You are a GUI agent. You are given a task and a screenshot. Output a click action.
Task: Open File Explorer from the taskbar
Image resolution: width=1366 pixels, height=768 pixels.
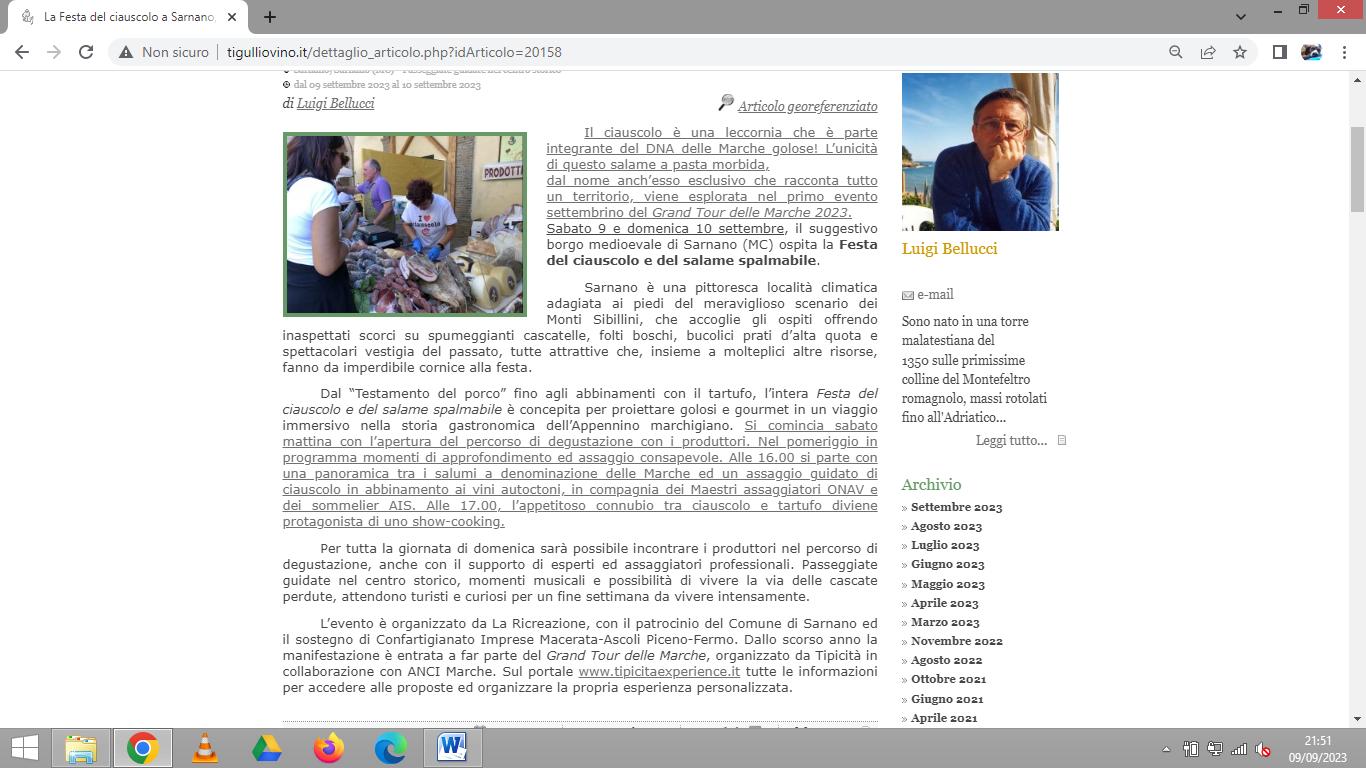tap(81, 747)
